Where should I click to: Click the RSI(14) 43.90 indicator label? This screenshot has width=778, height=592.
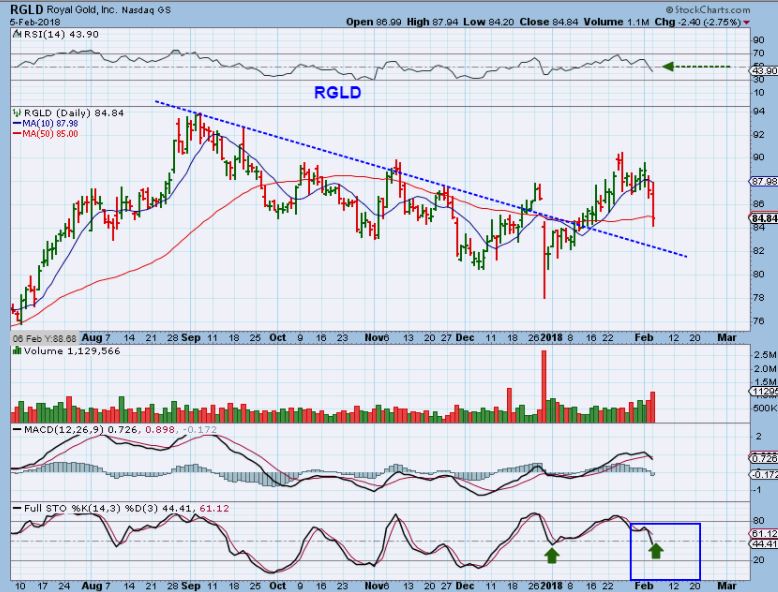point(61,34)
